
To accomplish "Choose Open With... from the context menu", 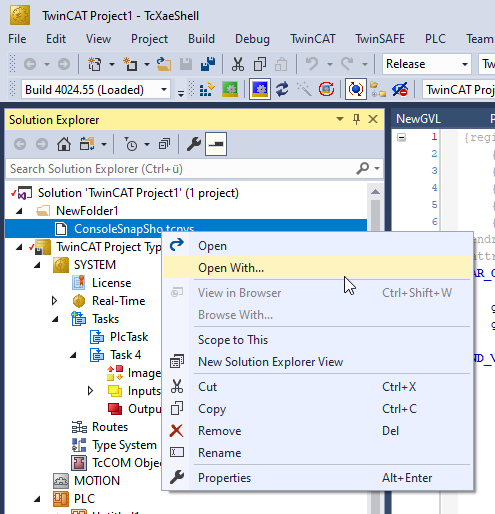I will 318,268.
